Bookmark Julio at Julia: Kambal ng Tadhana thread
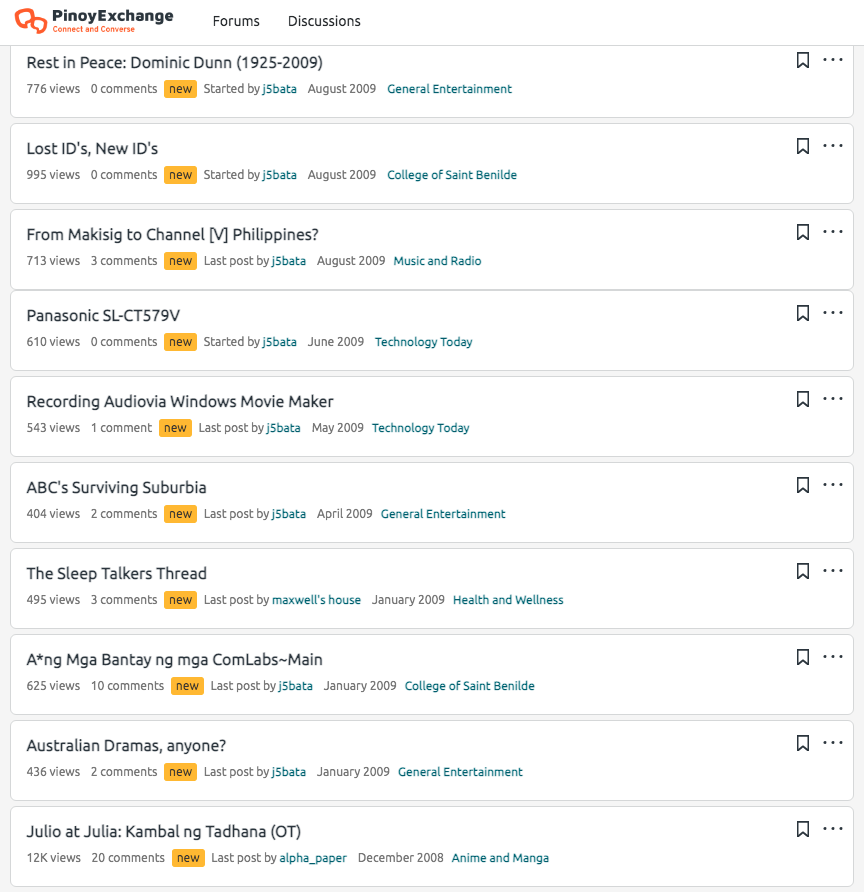Screen dimensions: 864x892 tap(803, 829)
